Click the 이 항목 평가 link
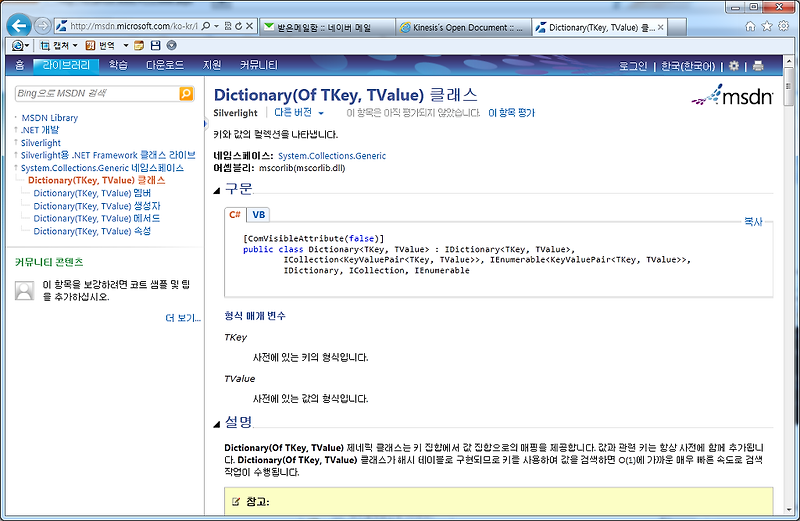This screenshot has height=521, width=800. coord(511,113)
